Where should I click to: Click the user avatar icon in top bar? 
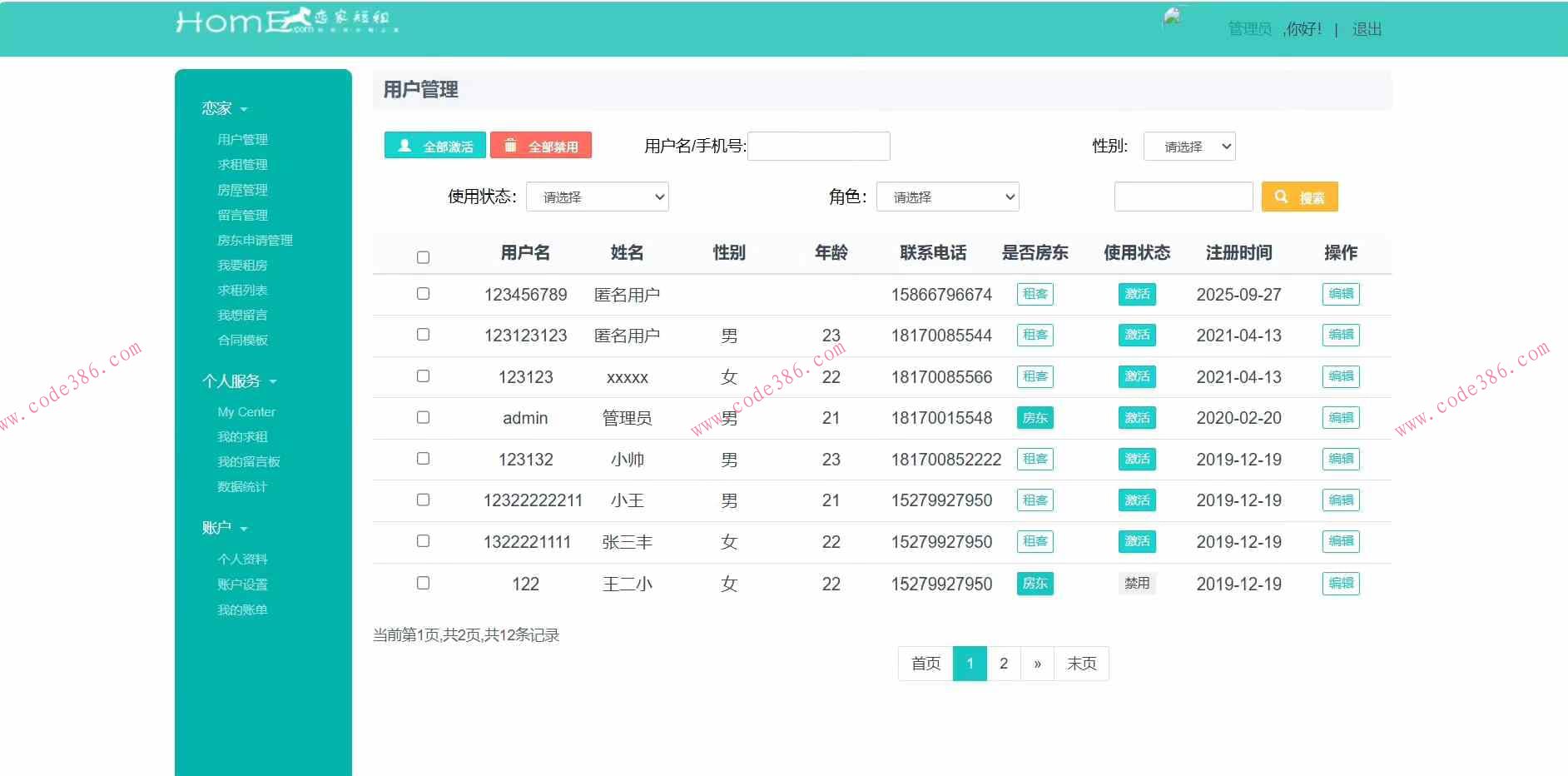click(1172, 18)
